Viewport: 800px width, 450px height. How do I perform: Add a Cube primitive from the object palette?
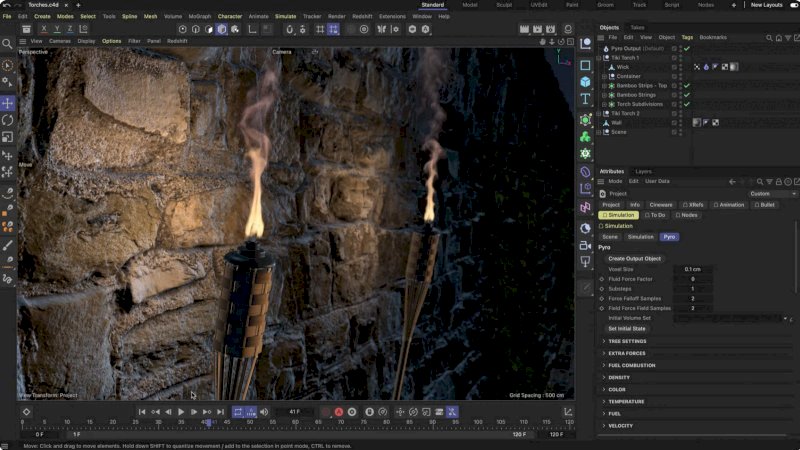click(x=585, y=82)
